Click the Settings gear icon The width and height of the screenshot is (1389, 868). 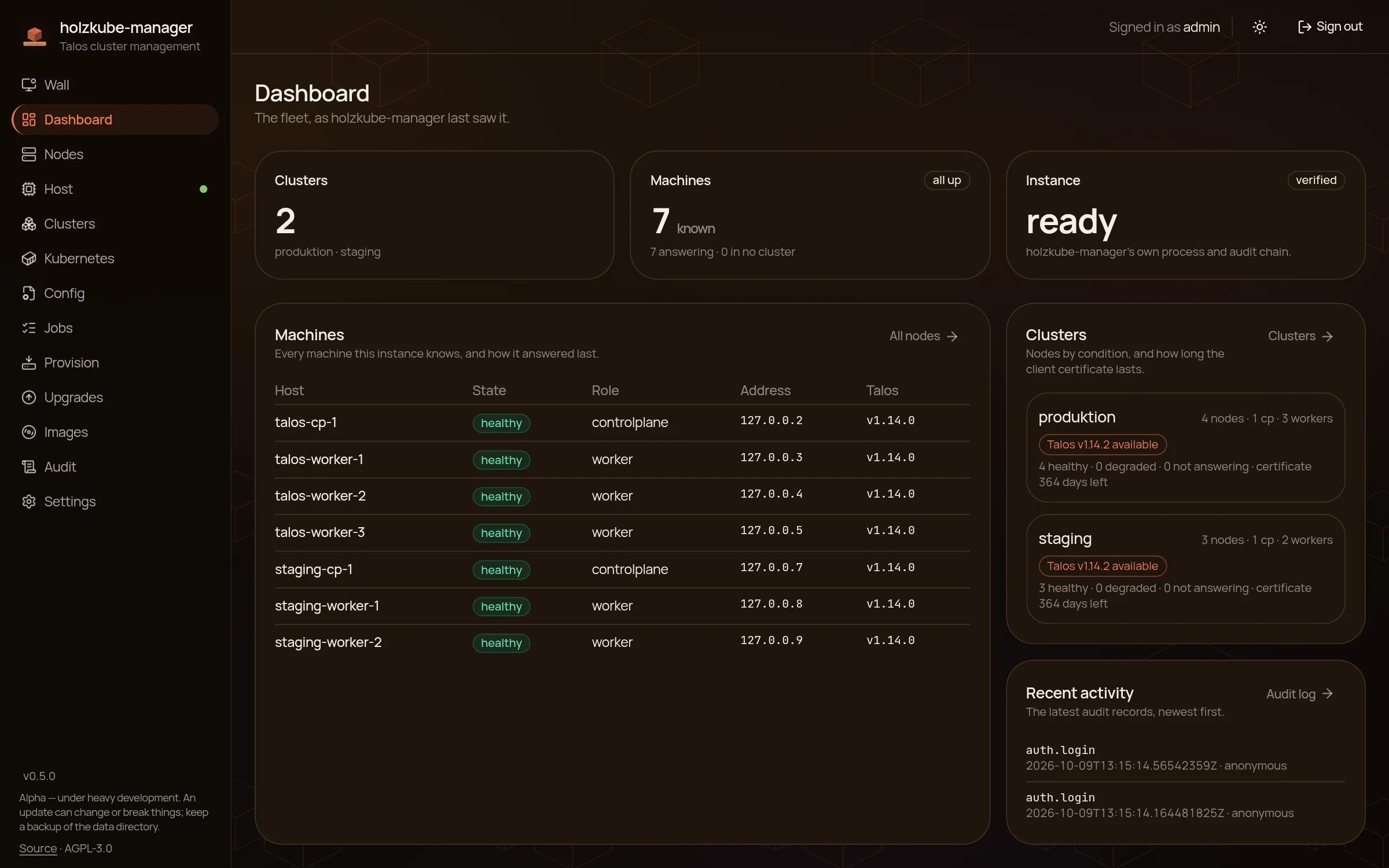[x=29, y=502]
